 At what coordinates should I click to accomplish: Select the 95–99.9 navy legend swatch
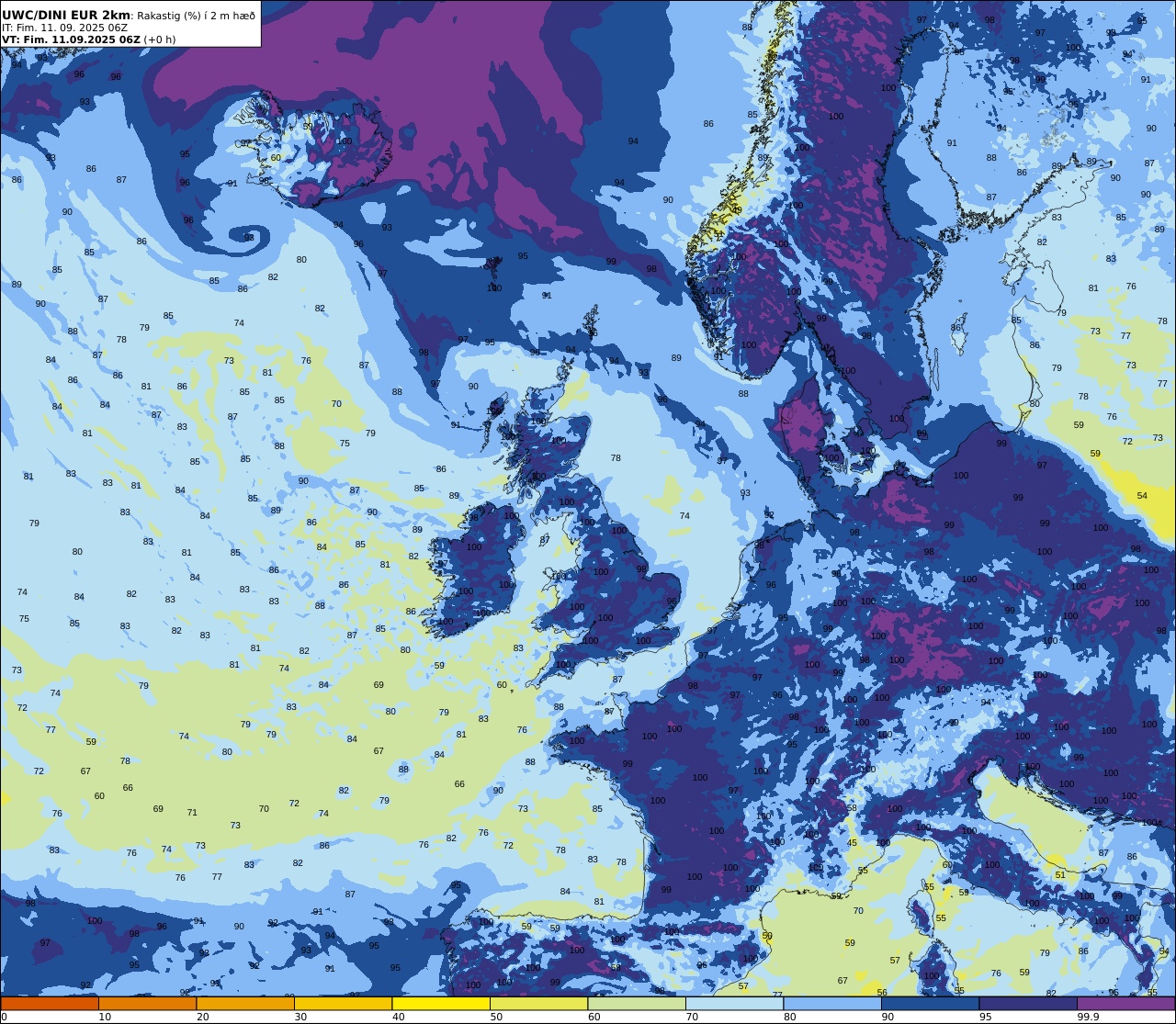[x=1028, y=1004]
